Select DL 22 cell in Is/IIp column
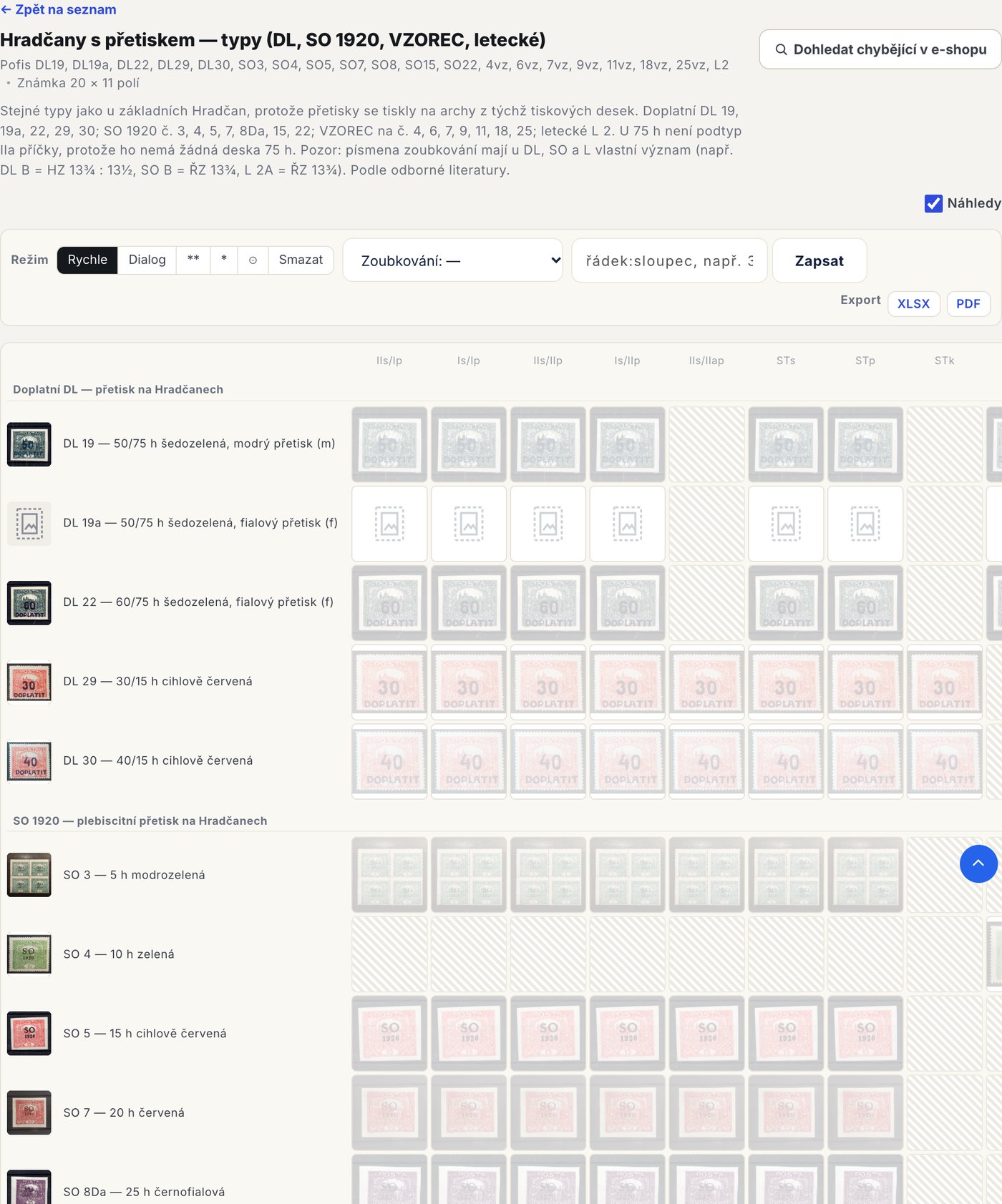The width and height of the screenshot is (1002, 1204). click(x=628, y=603)
